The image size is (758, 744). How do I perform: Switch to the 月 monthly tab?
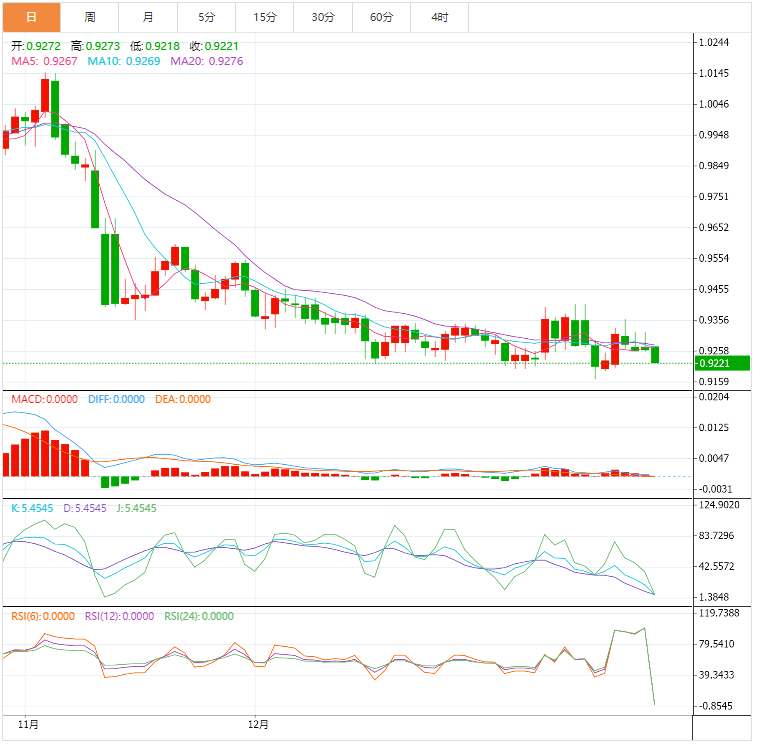coord(148,17)
